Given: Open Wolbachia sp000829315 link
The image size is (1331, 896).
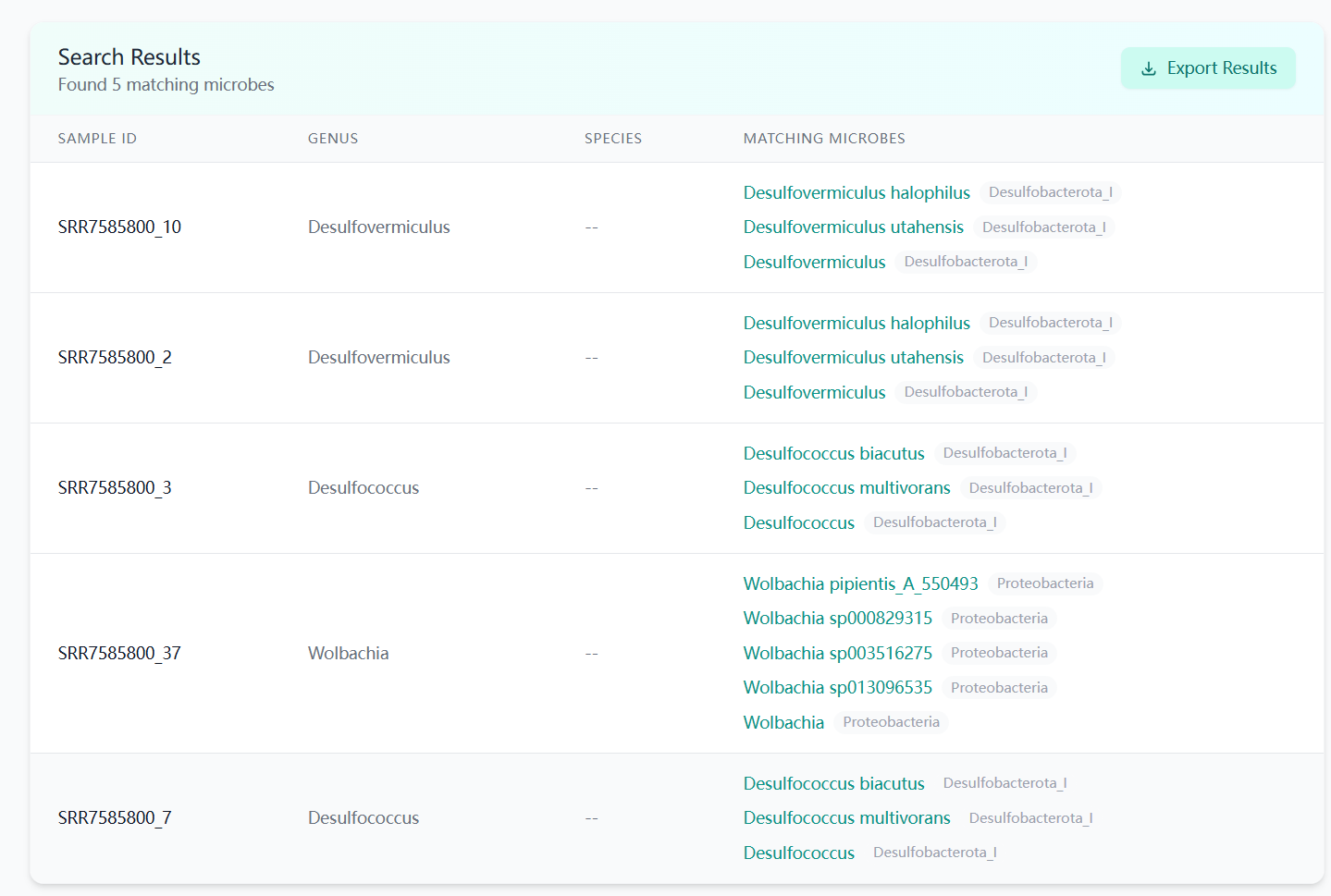Looking at the screenshot, I should click(x=838, y=619).
